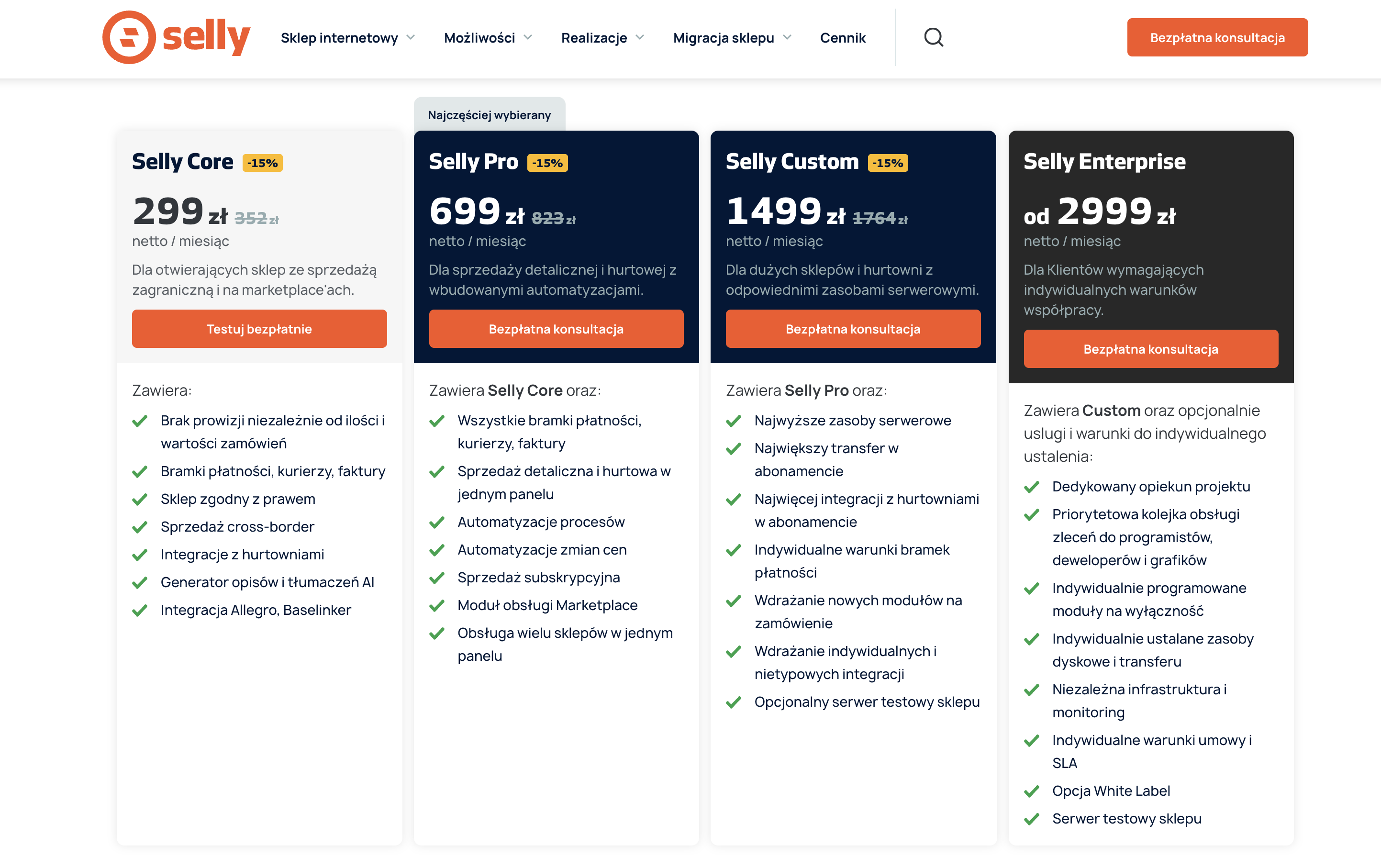Click the checkmark beside Obsługa wielu sklepów

click(436, 634)
